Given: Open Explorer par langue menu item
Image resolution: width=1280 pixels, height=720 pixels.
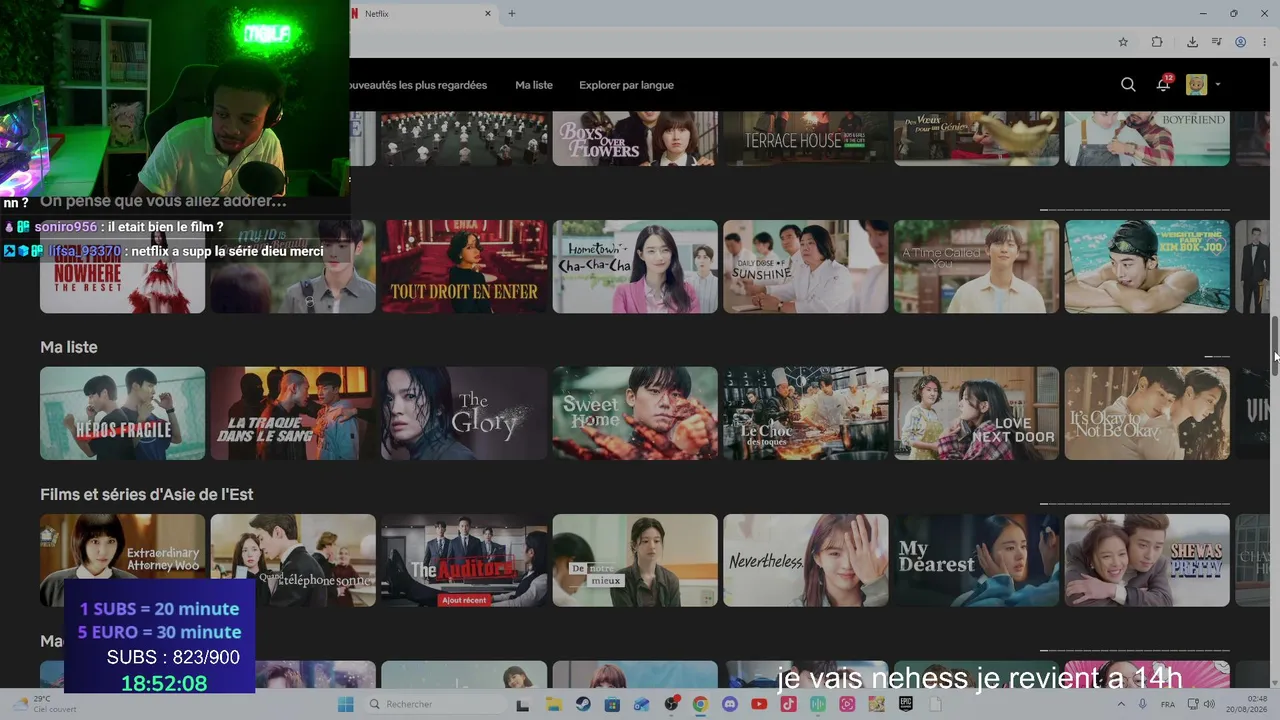Looking at the screenshot, I should click(626, 85).
